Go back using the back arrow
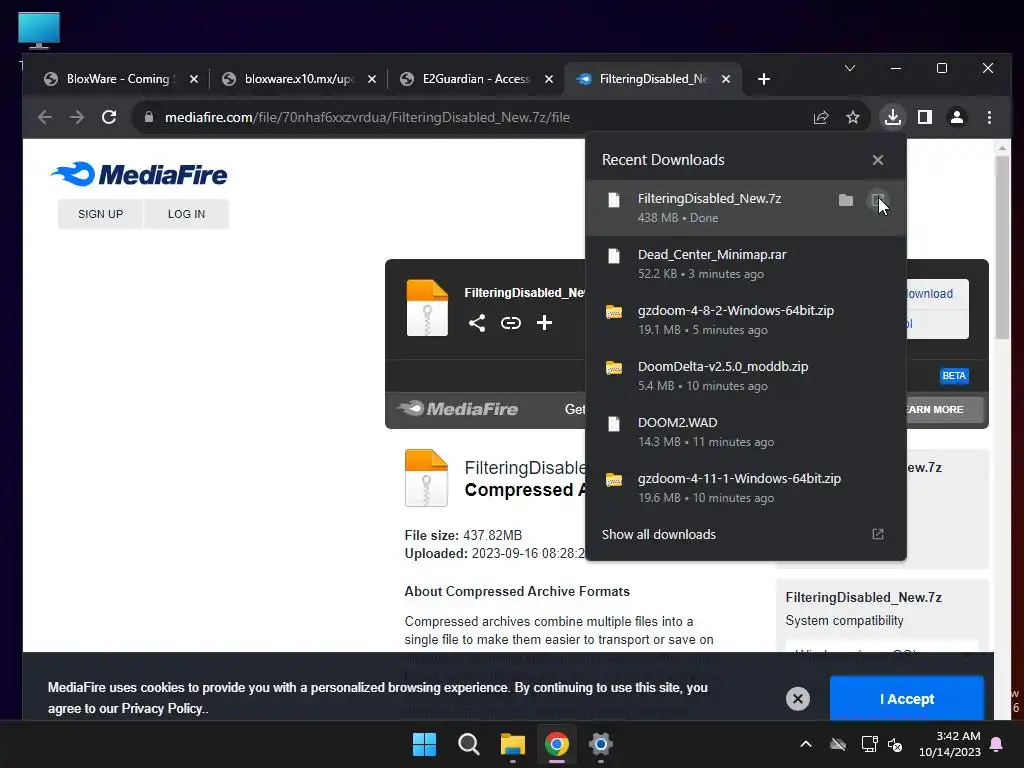This screenshot has width=1024, height=768. pos(44,118)
